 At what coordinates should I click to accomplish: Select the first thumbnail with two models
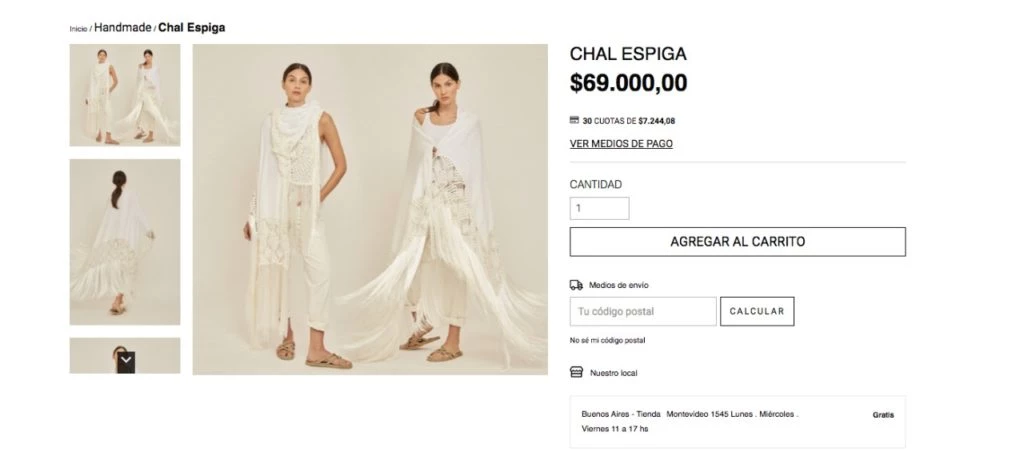(x=125, y=95)
